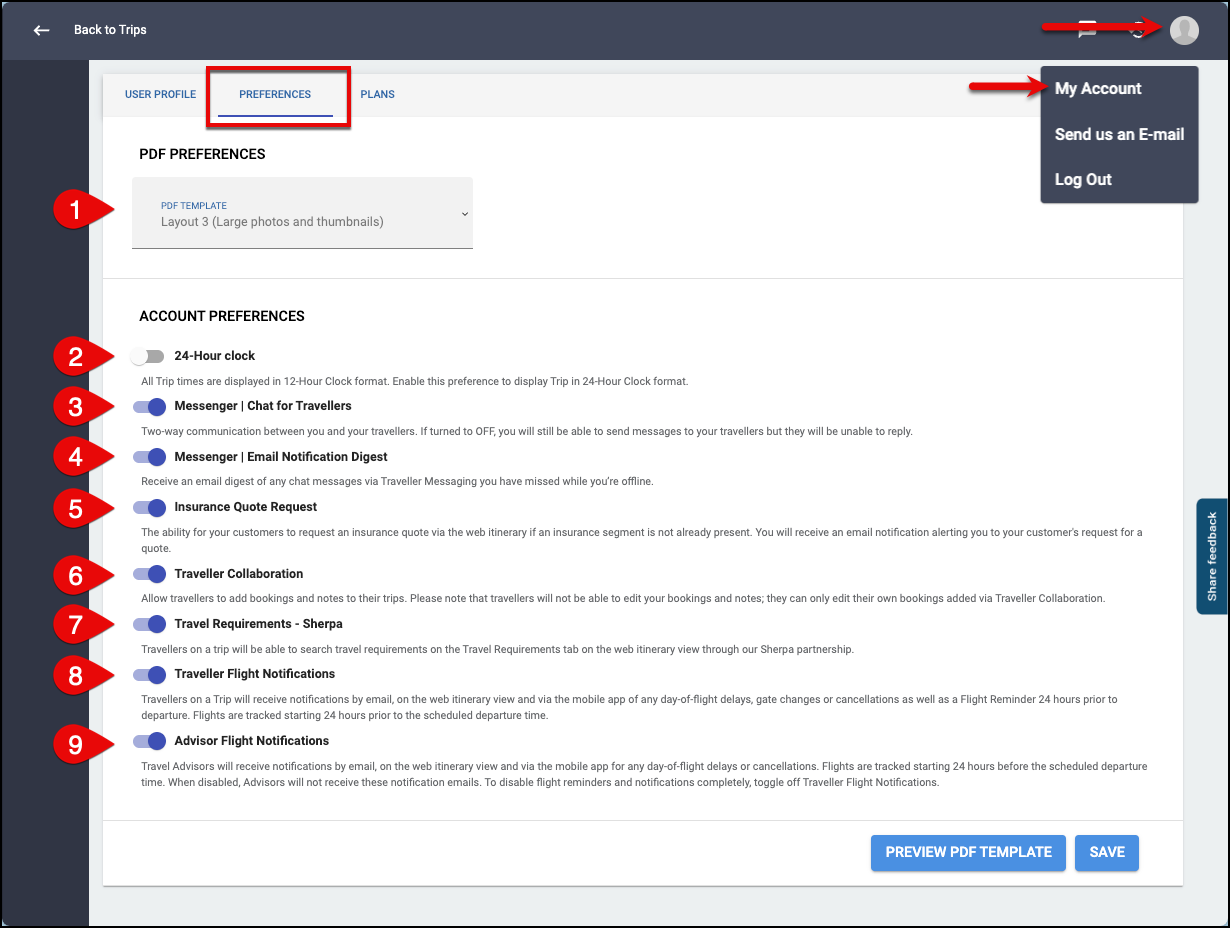
Task: Click the back arrow icon
Action: (x=41, y=30)
